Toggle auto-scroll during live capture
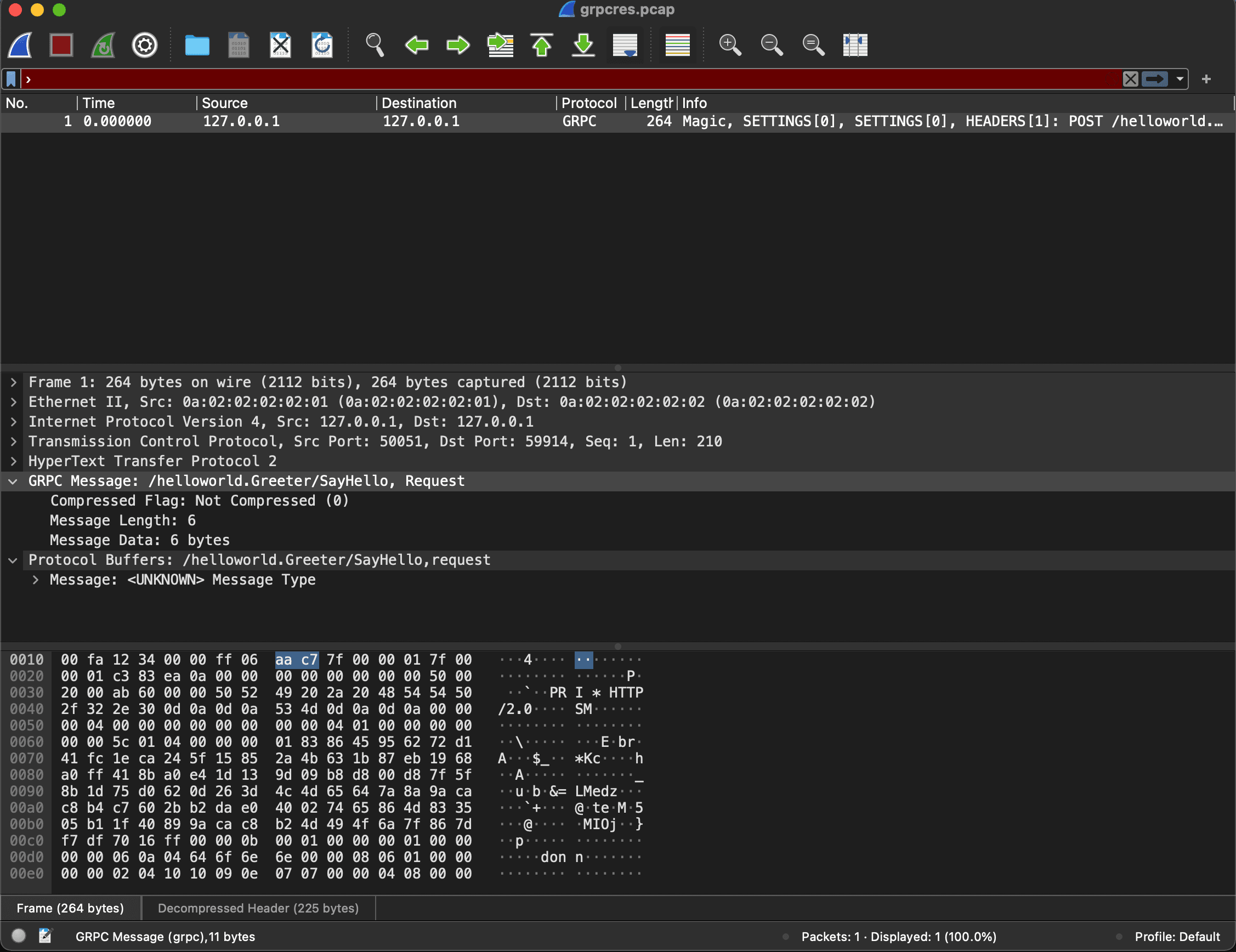Viewport: 1236px width, 952px height. 625,45
